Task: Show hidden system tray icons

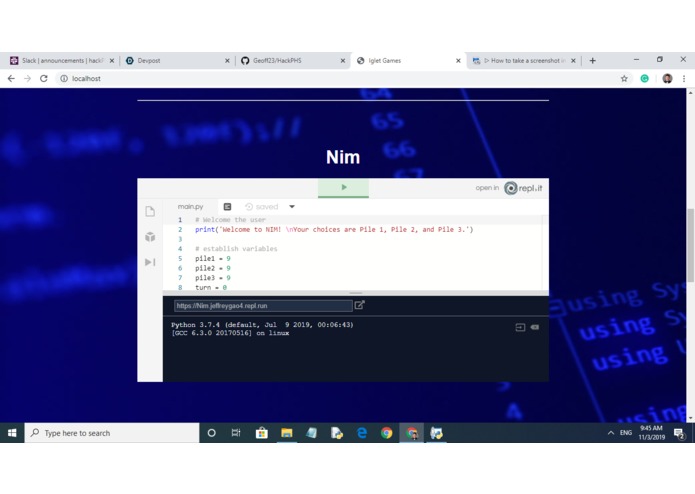Action: coord(611,433)
